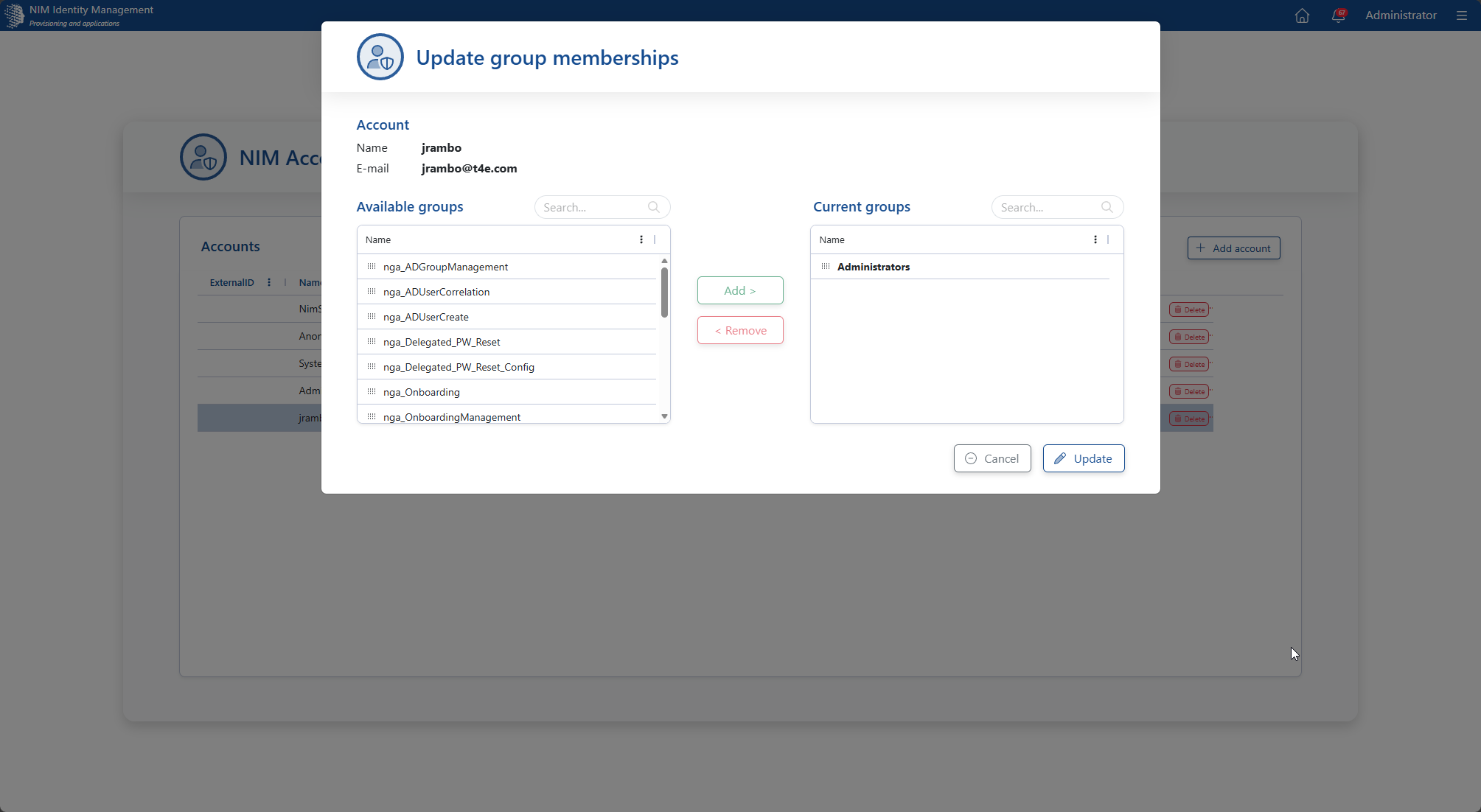Select nga_Delegated_PW_Reset_Config group row
The image size is (1481, 812).
coord(507,367)
